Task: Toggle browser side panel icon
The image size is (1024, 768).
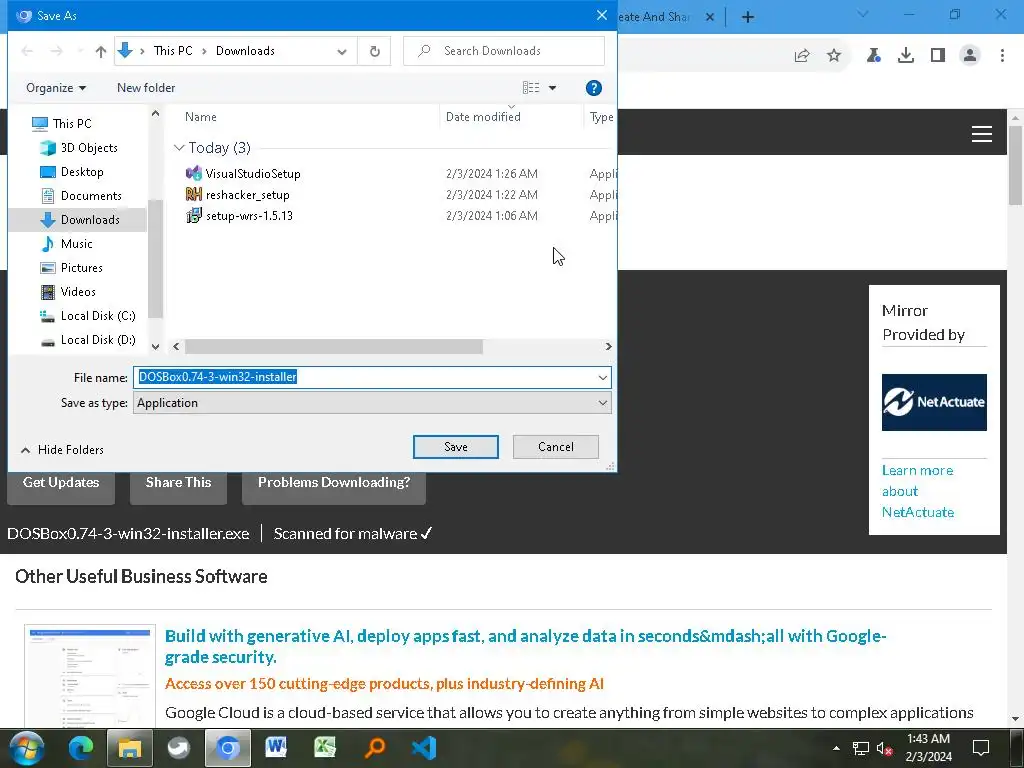Action: click(x=938, y=56)
